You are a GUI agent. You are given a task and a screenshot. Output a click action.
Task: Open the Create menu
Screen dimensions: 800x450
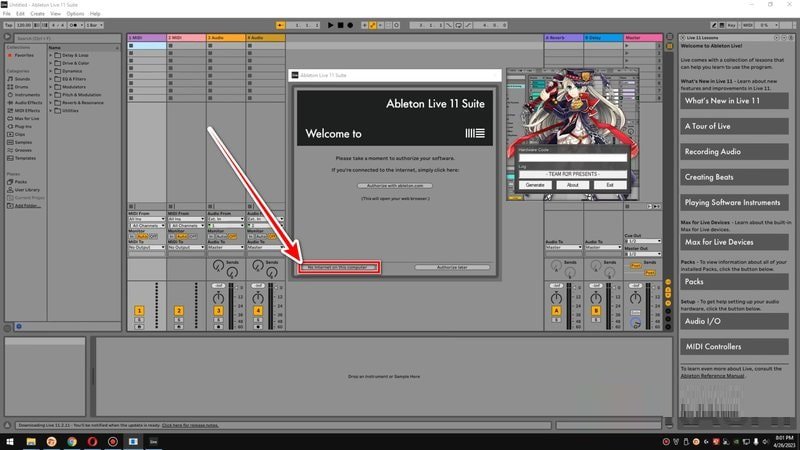pyautogui.click(x=37, y=14)
